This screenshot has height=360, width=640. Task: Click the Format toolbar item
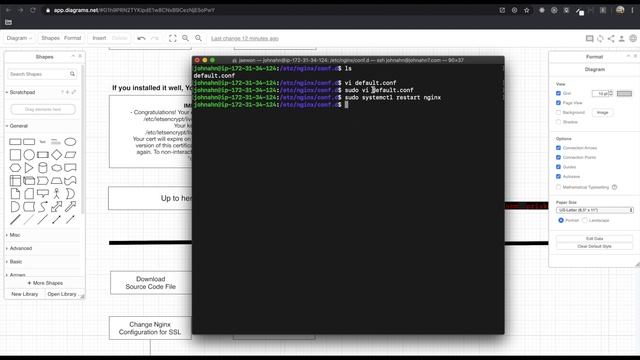(x=73, y=38)
